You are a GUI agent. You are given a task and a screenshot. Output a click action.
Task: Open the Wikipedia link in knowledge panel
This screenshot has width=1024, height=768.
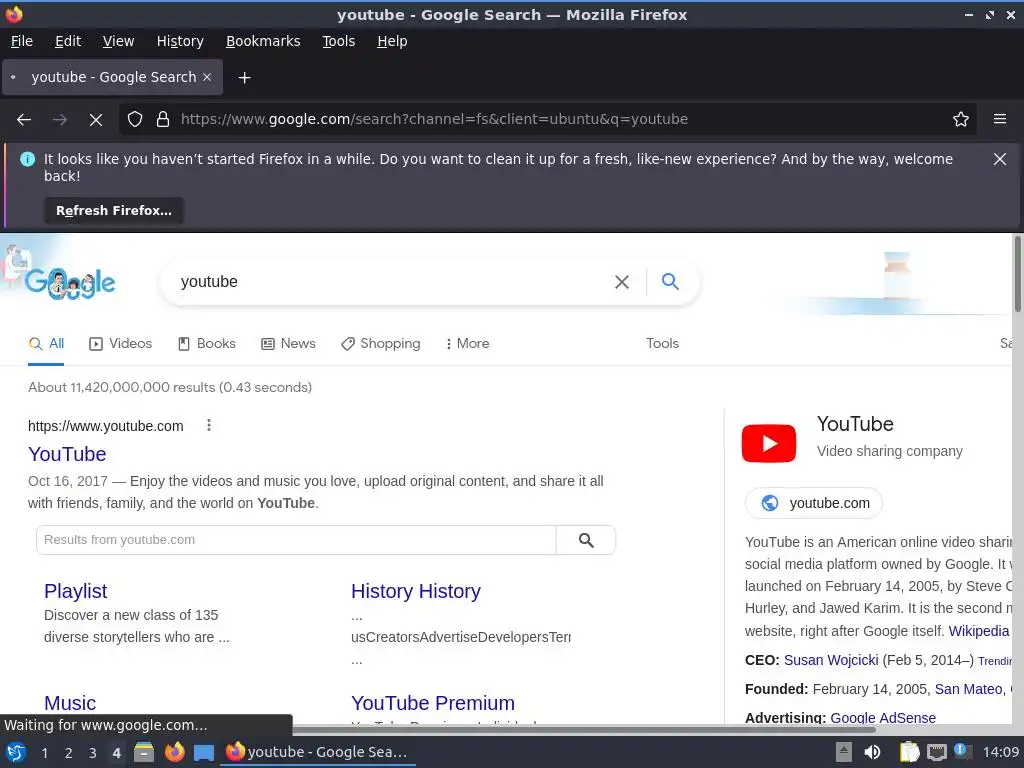pos(978,631)
